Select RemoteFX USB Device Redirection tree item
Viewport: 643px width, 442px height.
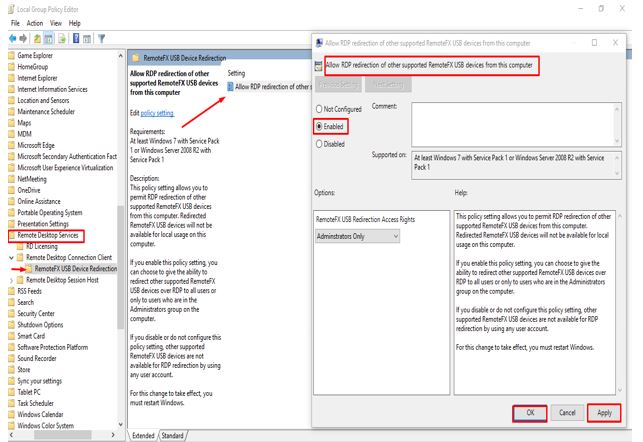pos(76,269)
